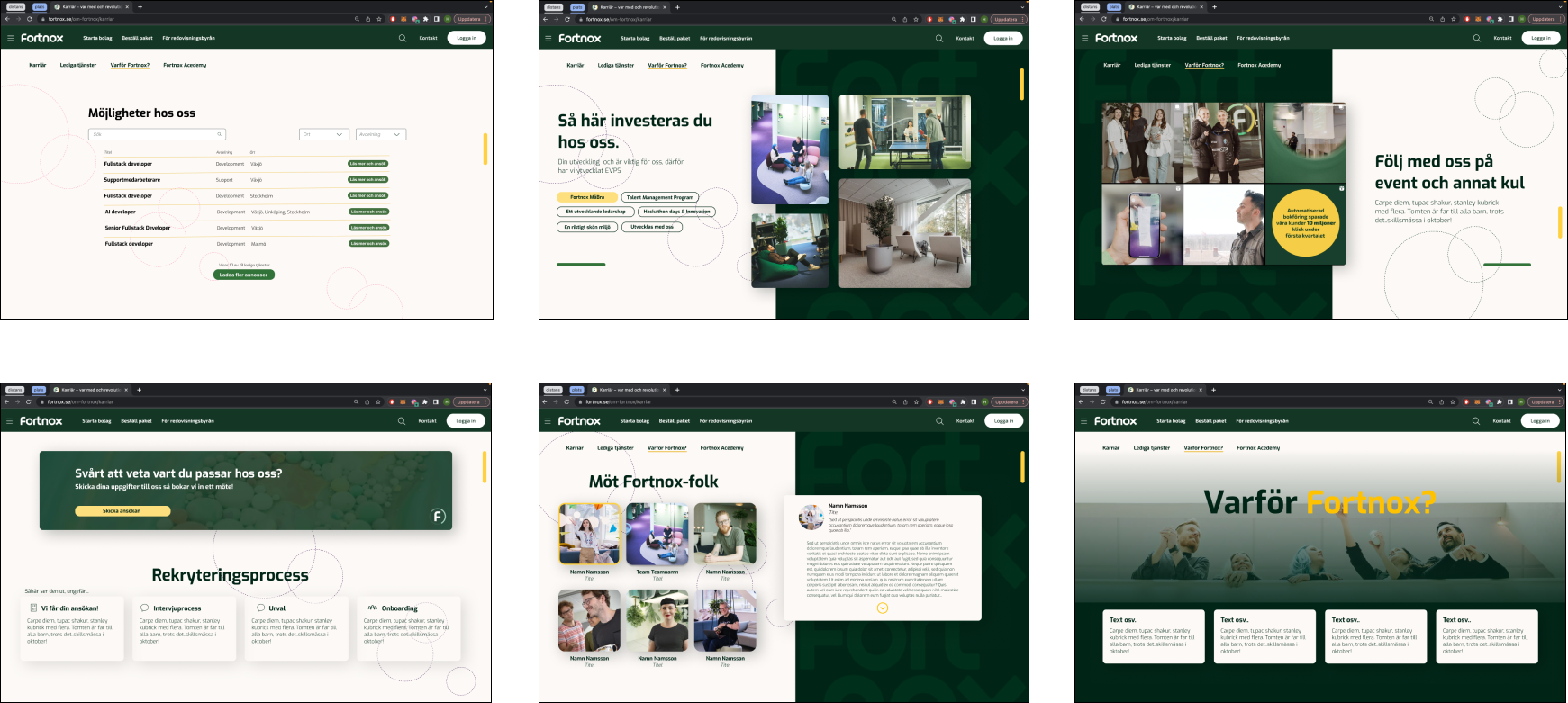Viewport: 1568px width, 703px height.
Task: Click magnifier icon inside the Sök job field
Action: pos(219,134)
